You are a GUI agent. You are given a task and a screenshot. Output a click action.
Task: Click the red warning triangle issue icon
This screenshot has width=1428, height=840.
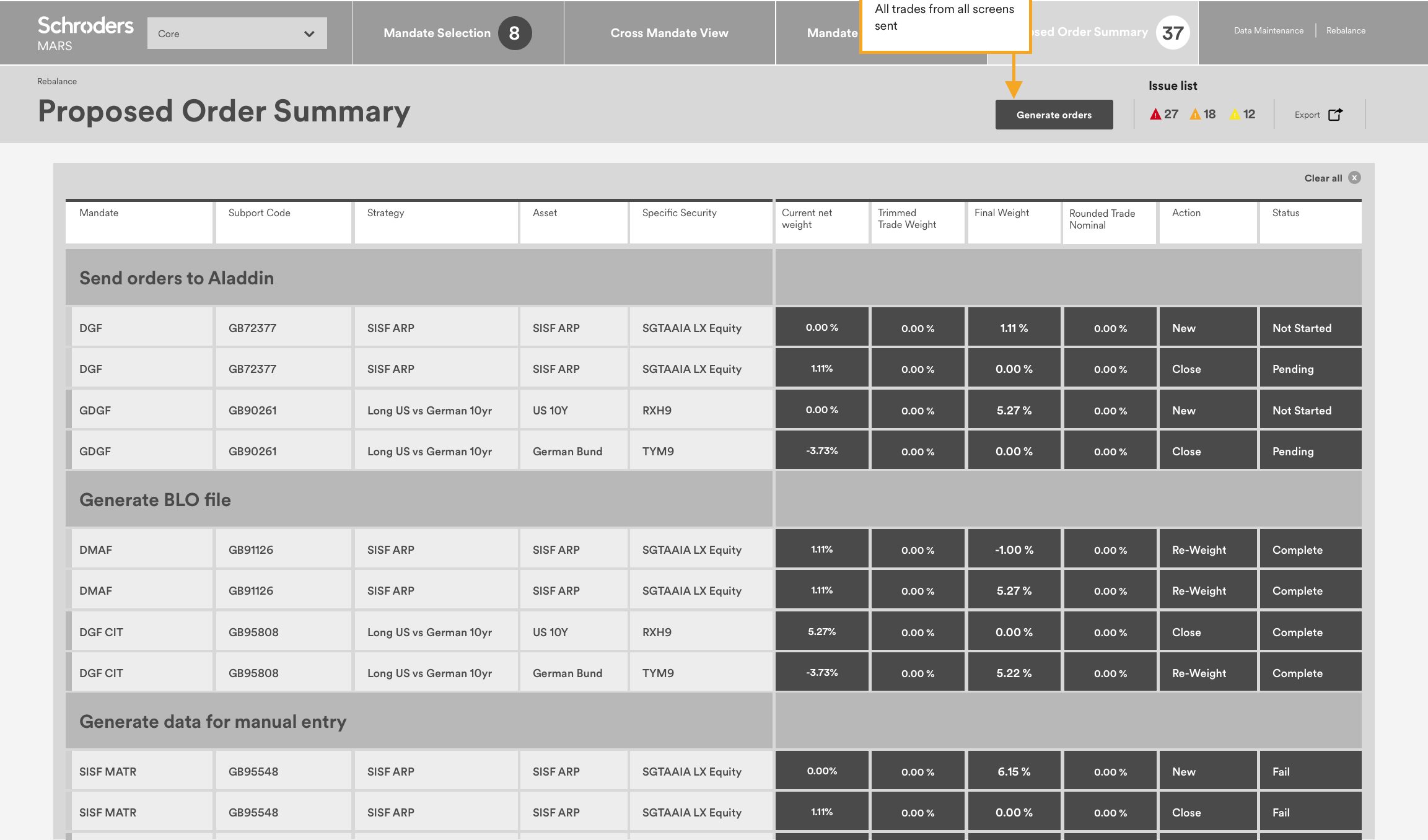coord(1155,115)
